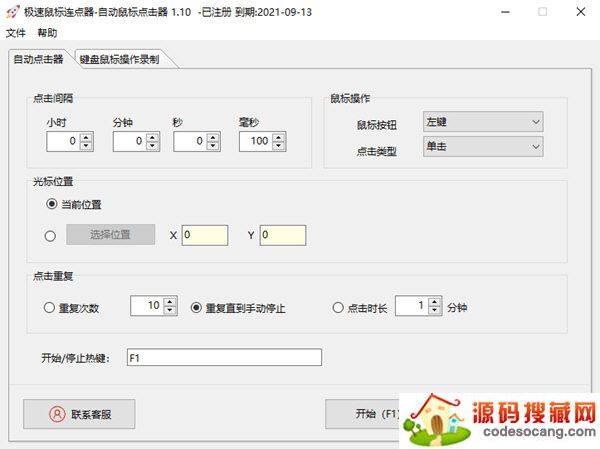Increase the 毫秒 value with up arrow
This screenshot has height=449, width=600.
point(279,137)
